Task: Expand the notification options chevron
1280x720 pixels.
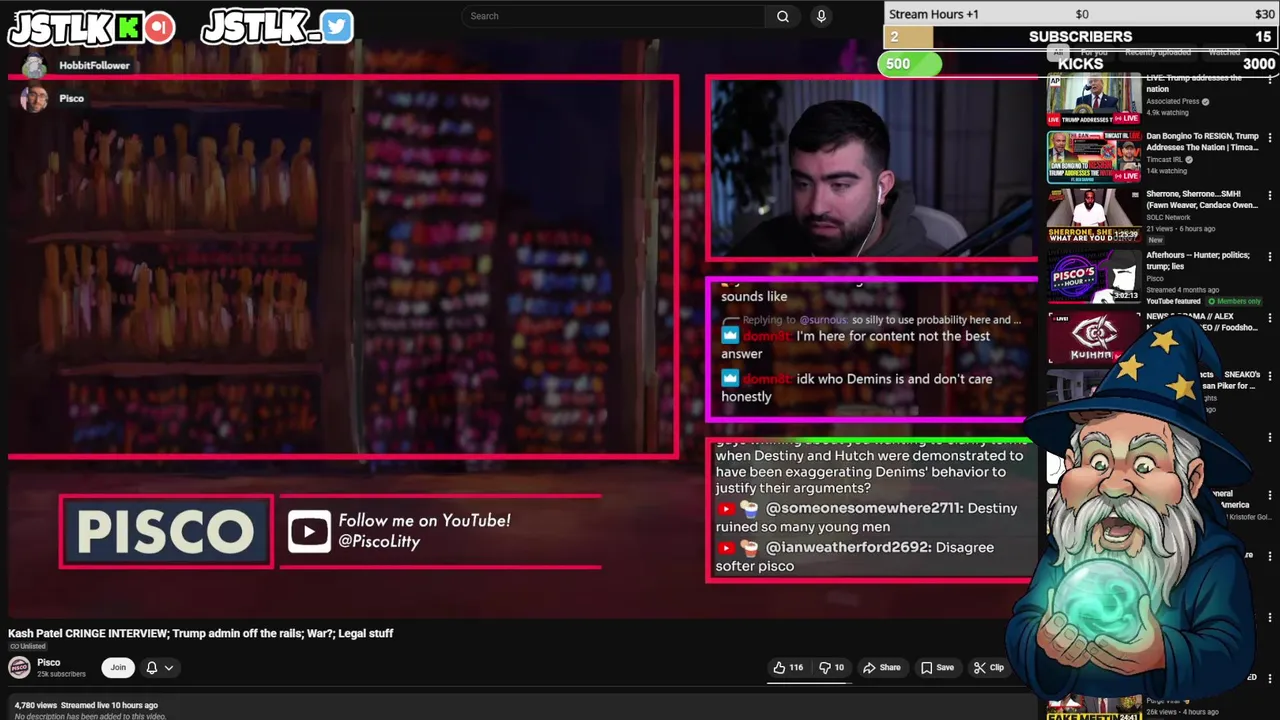Action: click(169, 668)
